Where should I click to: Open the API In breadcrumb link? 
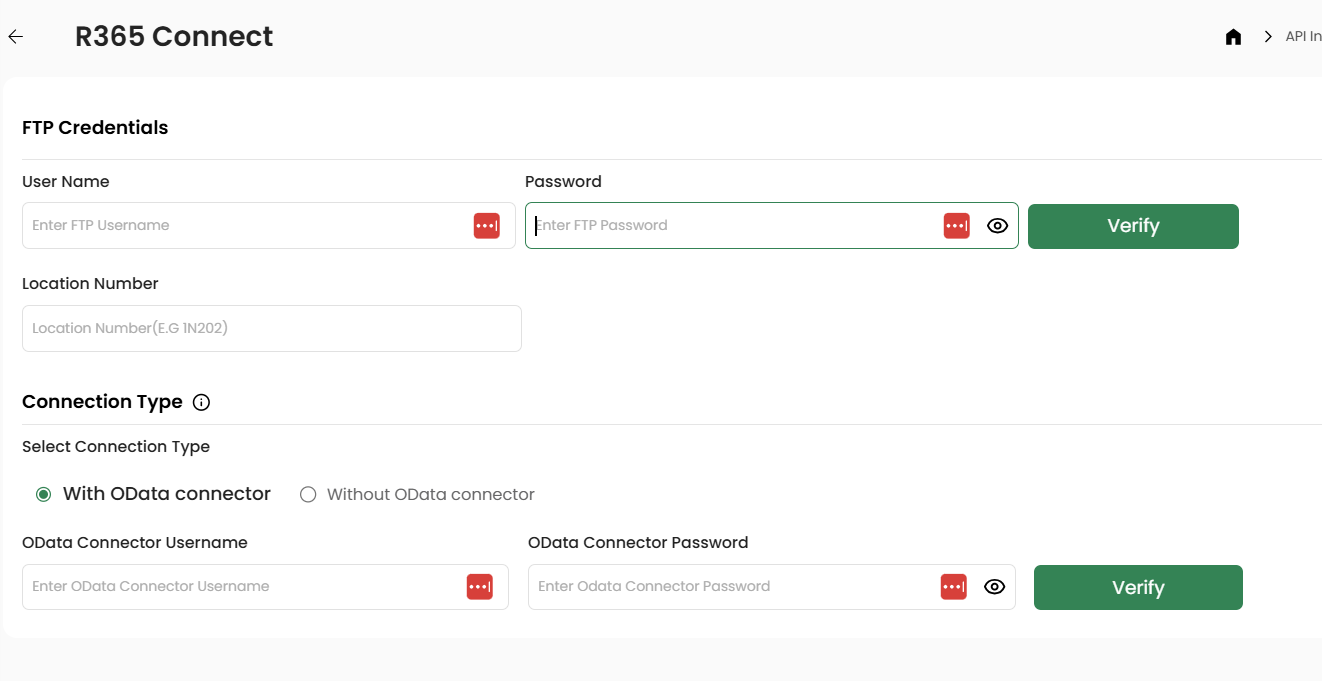(1303, 36)
